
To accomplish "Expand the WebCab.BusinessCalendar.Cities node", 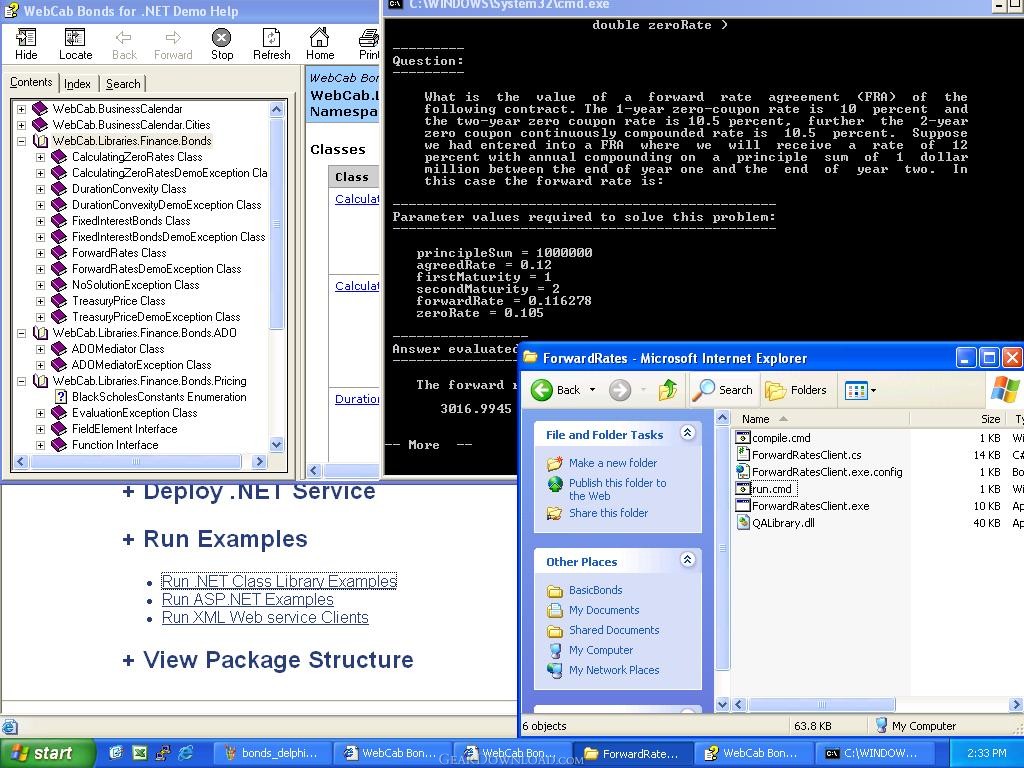I will [22, 125].
